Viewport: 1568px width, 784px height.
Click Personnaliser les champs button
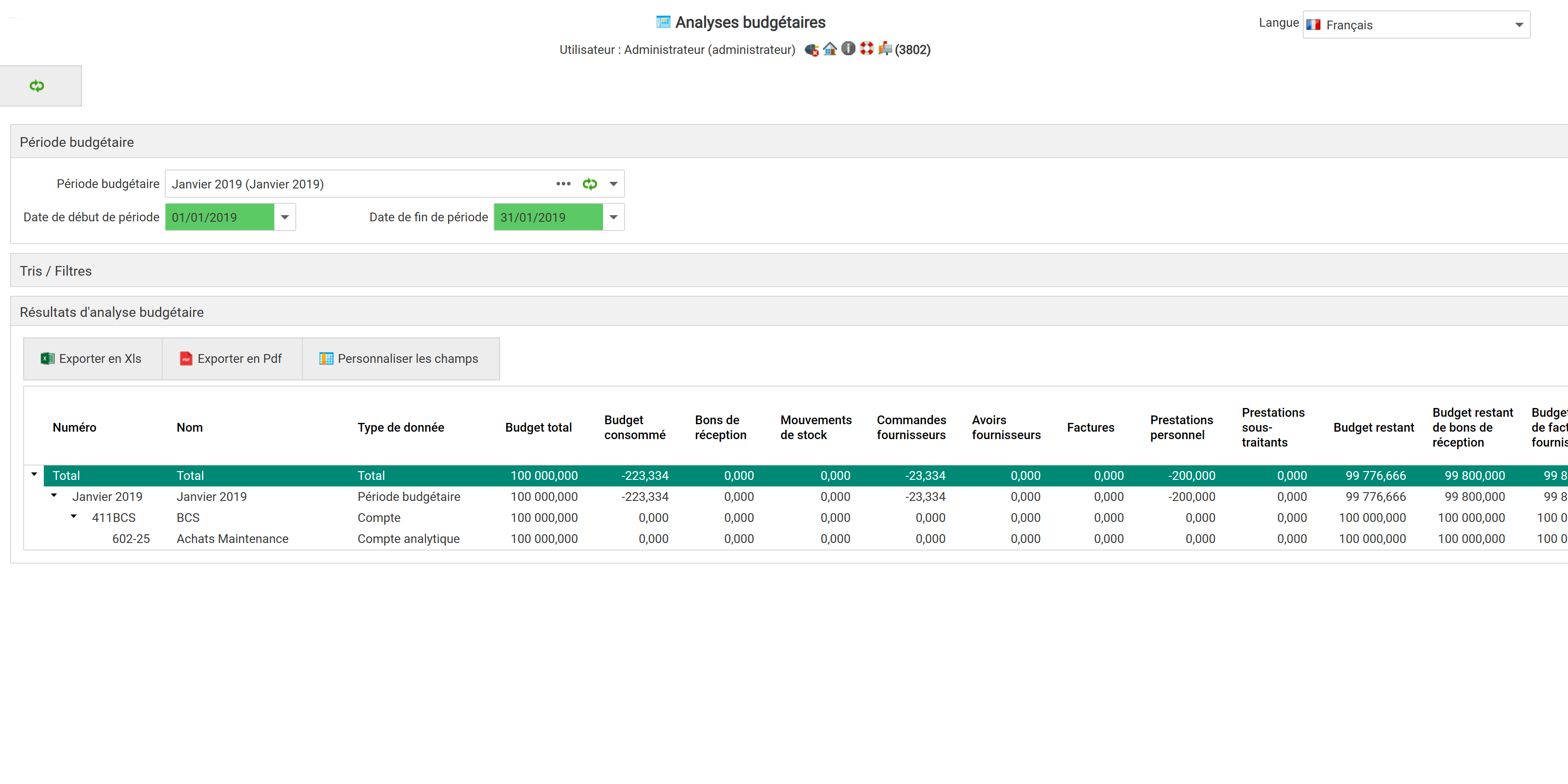click(x=401, y=358)
